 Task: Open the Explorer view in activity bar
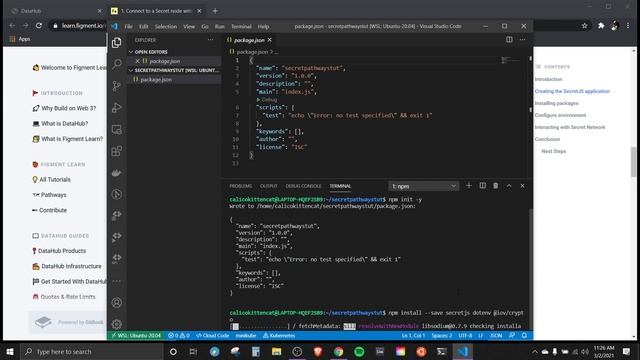(x=117, y=42)
